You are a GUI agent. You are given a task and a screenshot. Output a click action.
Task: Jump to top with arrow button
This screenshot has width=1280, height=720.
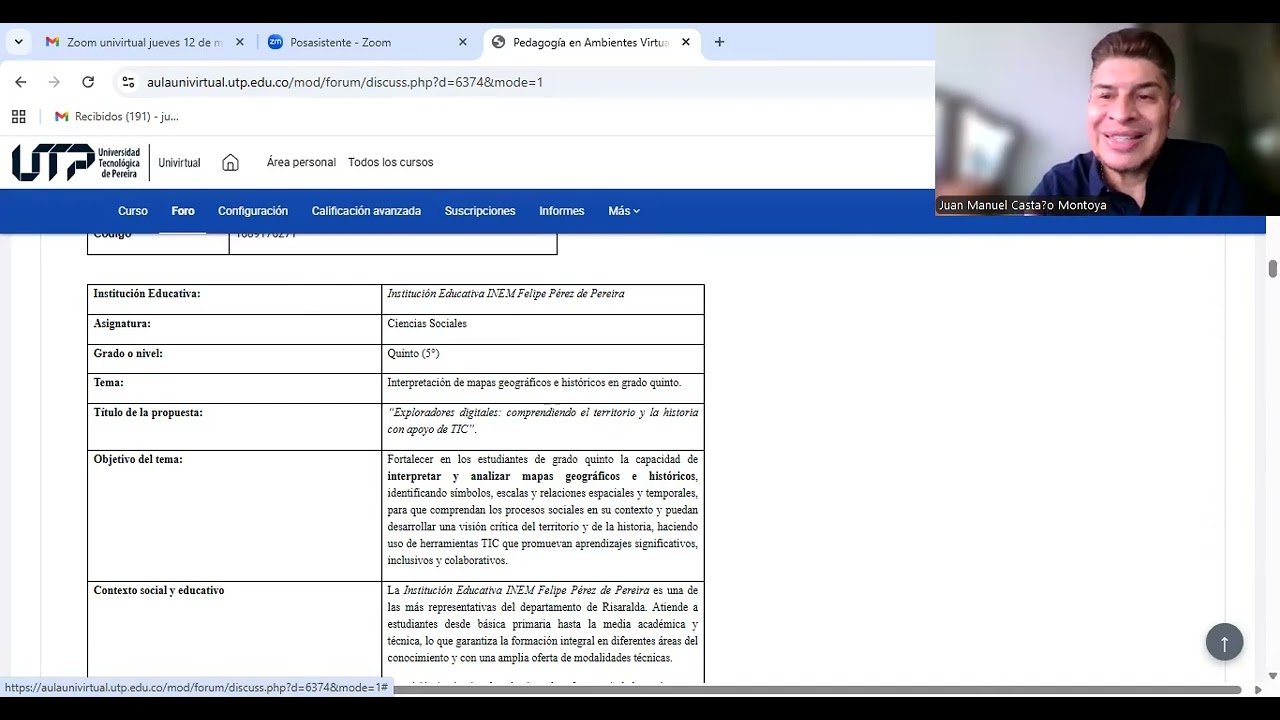pos(1224,642)
